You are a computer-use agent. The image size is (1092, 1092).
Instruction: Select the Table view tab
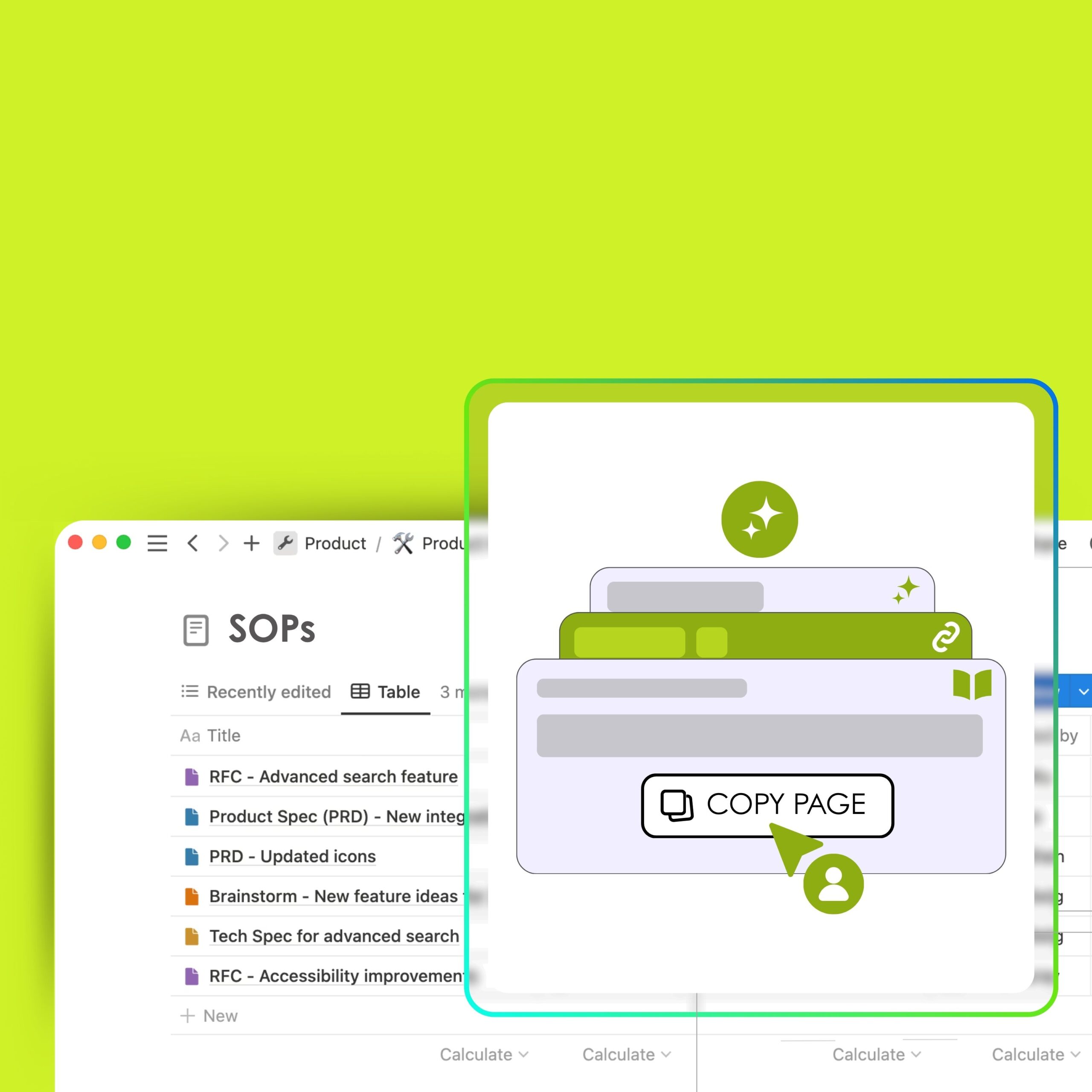click(386, 692)
